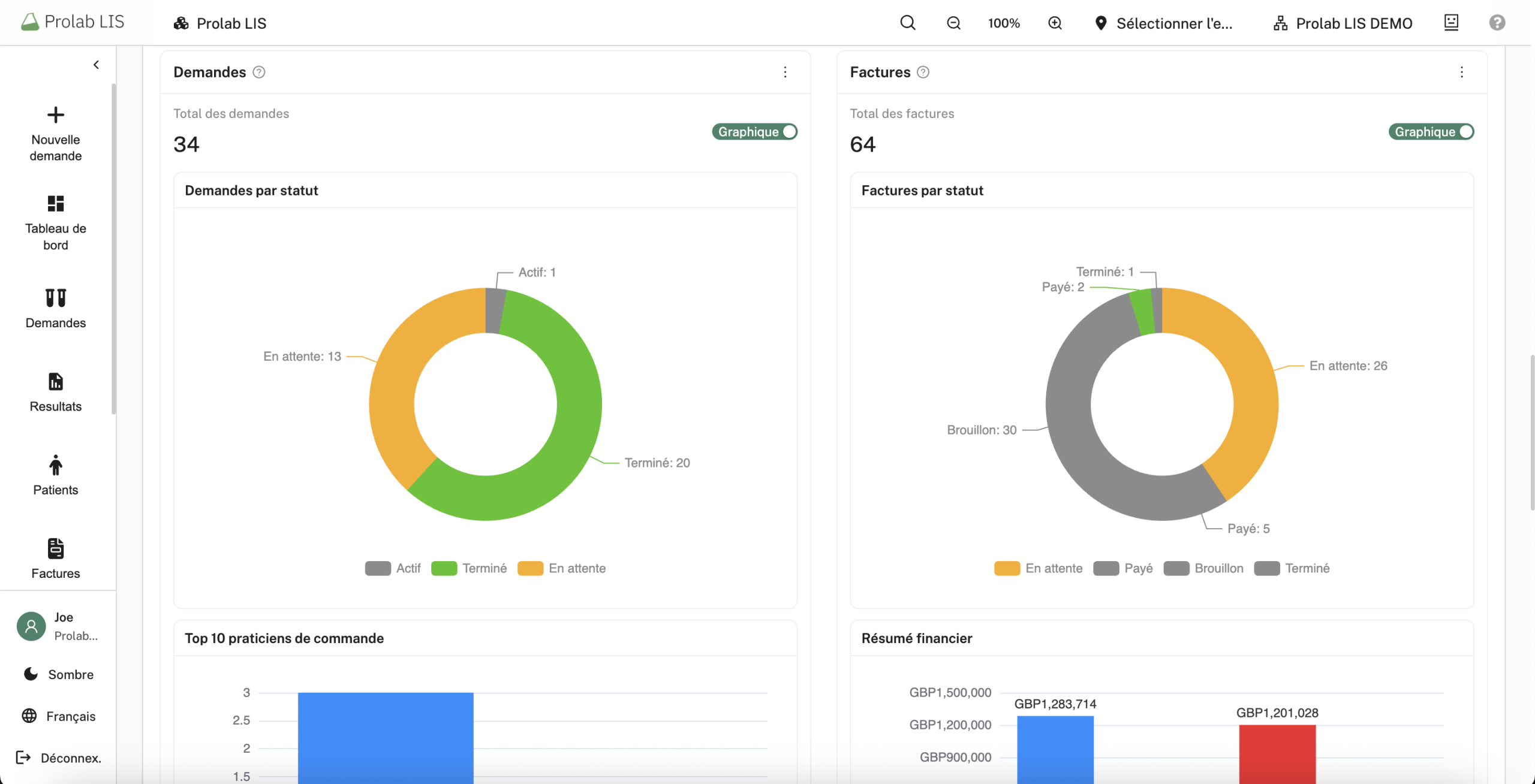Click the Nouvelle demande plus icon
Image resolution: width=1535 pixels, height=784 pixels.
tap(56, 114)
